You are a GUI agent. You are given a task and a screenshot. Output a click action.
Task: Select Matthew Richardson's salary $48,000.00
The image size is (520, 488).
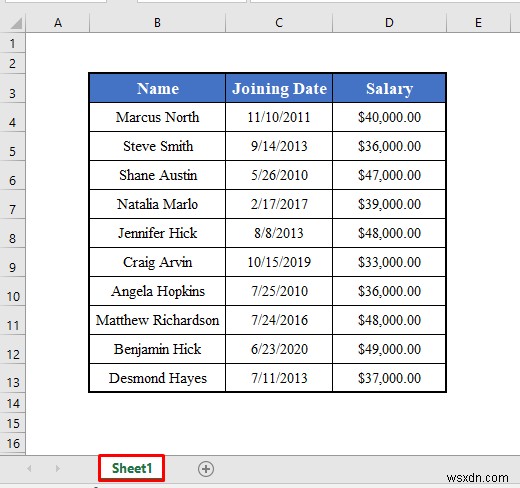389,320
